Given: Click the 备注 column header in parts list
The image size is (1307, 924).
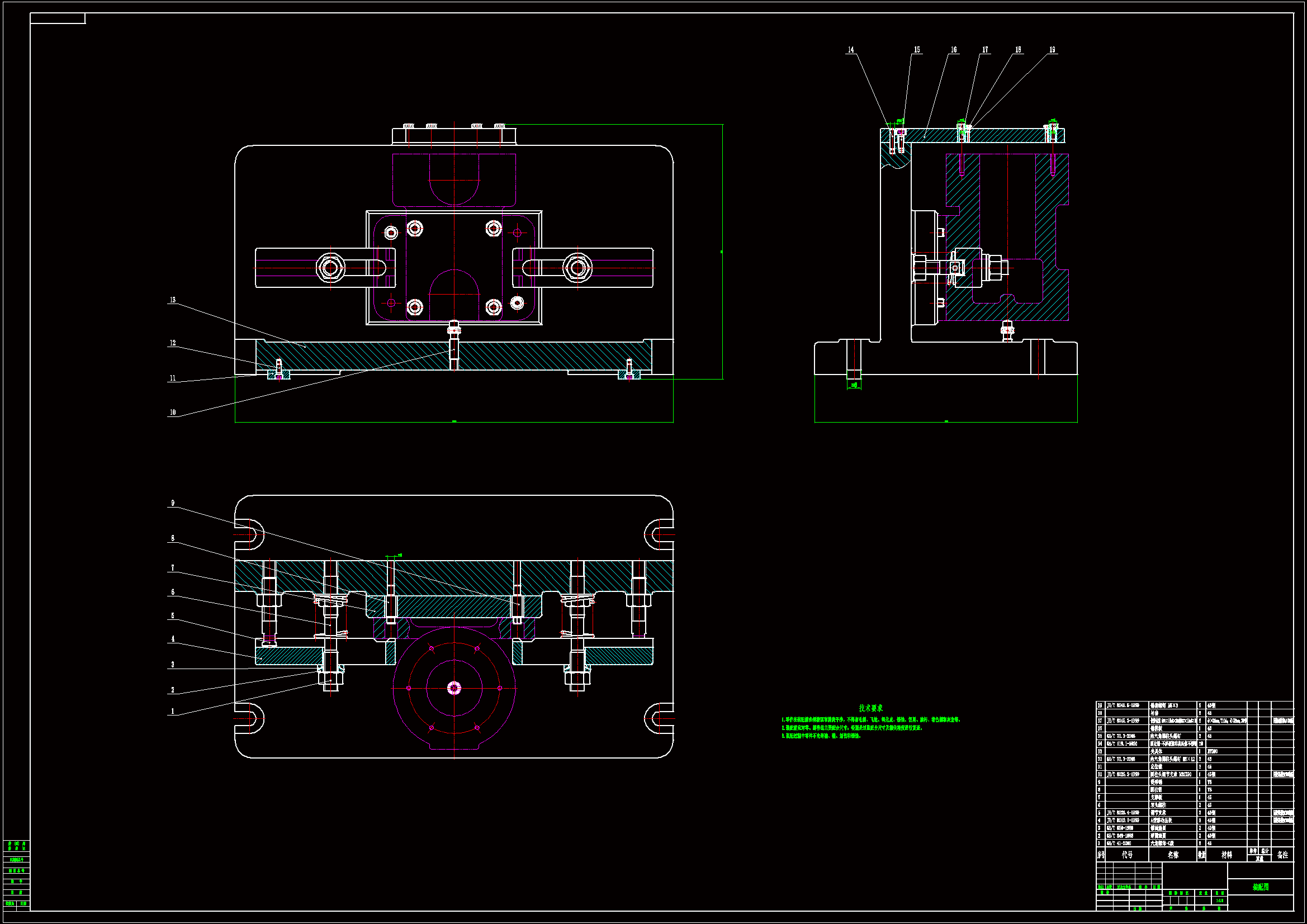Looking at the screenshot, I should pyautogui.click(x=1282, y=855).
